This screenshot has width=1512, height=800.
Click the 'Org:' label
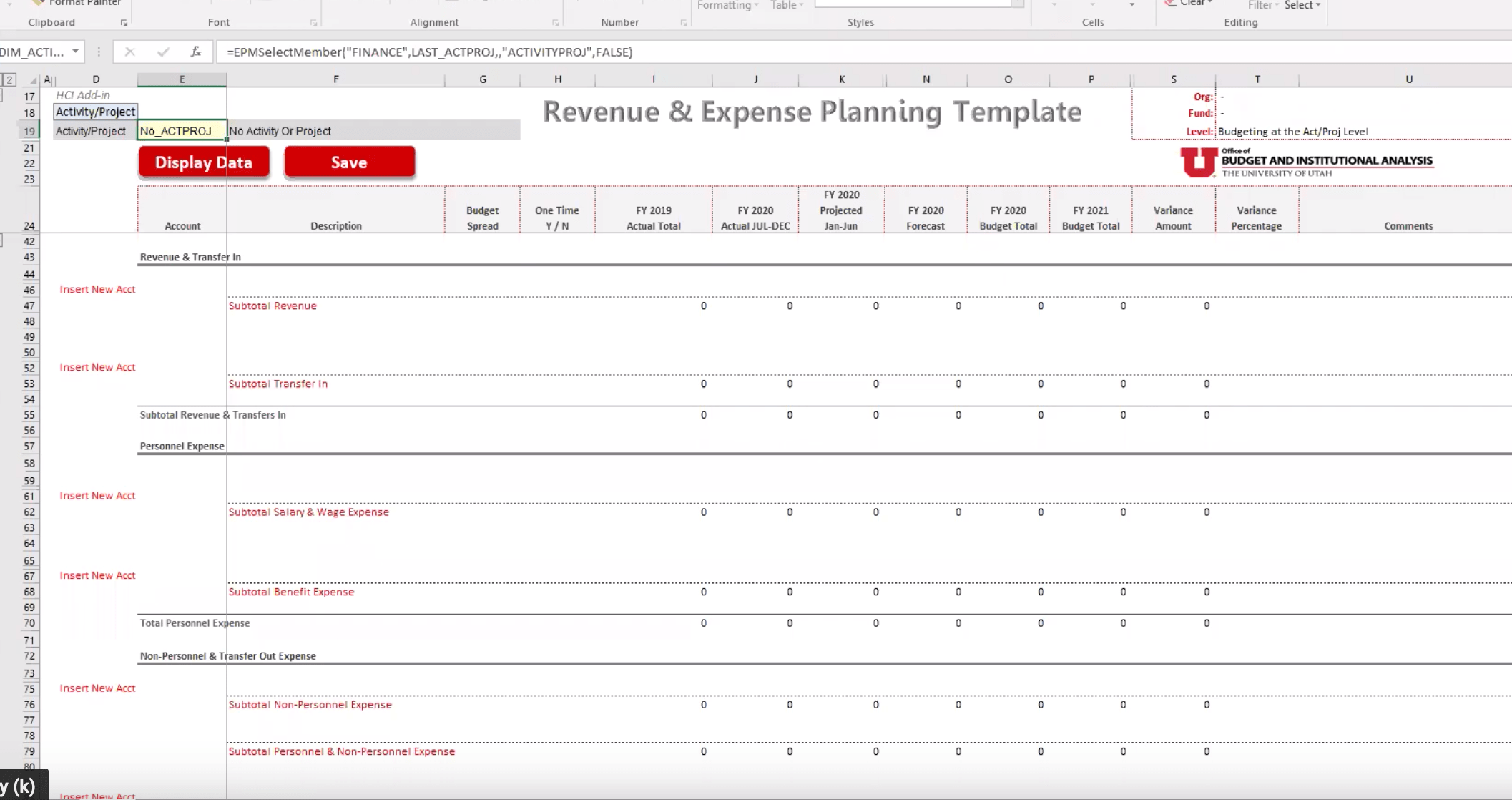[1203, 97]
